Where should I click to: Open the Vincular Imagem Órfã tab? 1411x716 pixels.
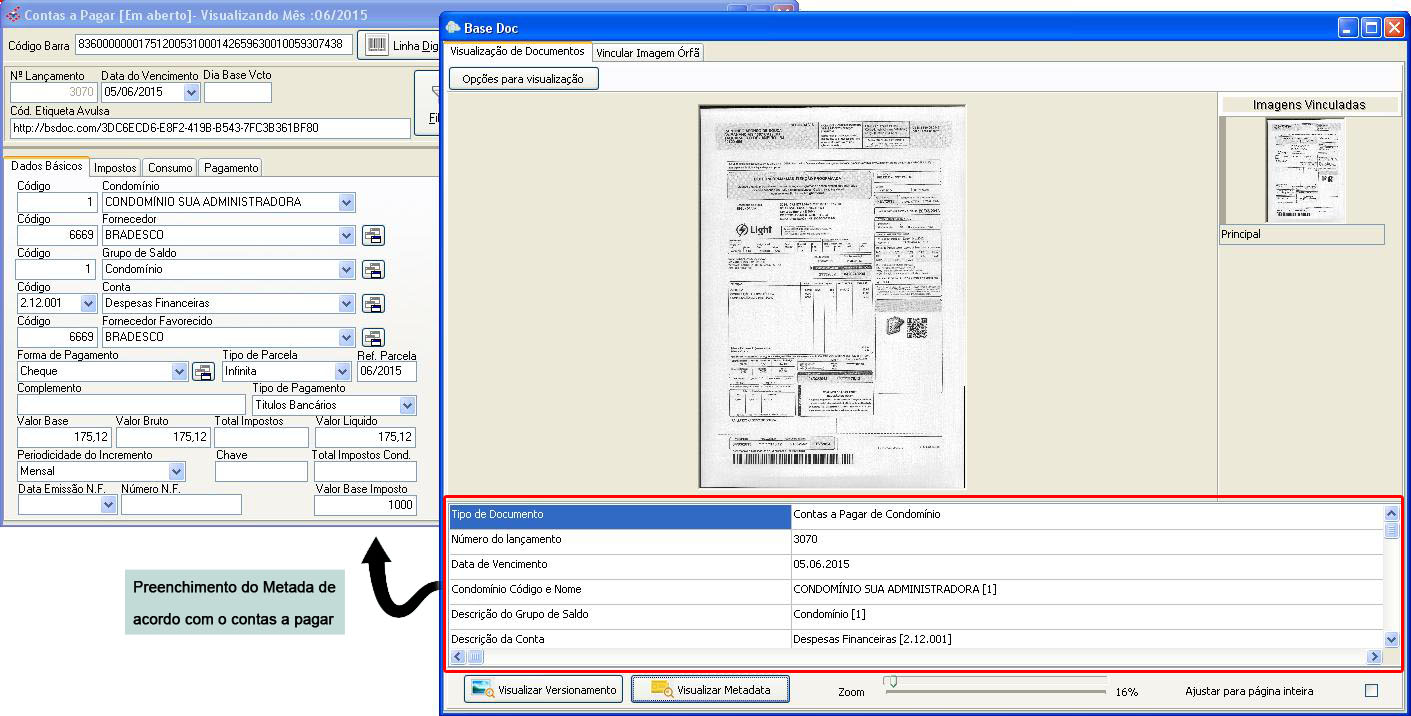tap(648, 53)
